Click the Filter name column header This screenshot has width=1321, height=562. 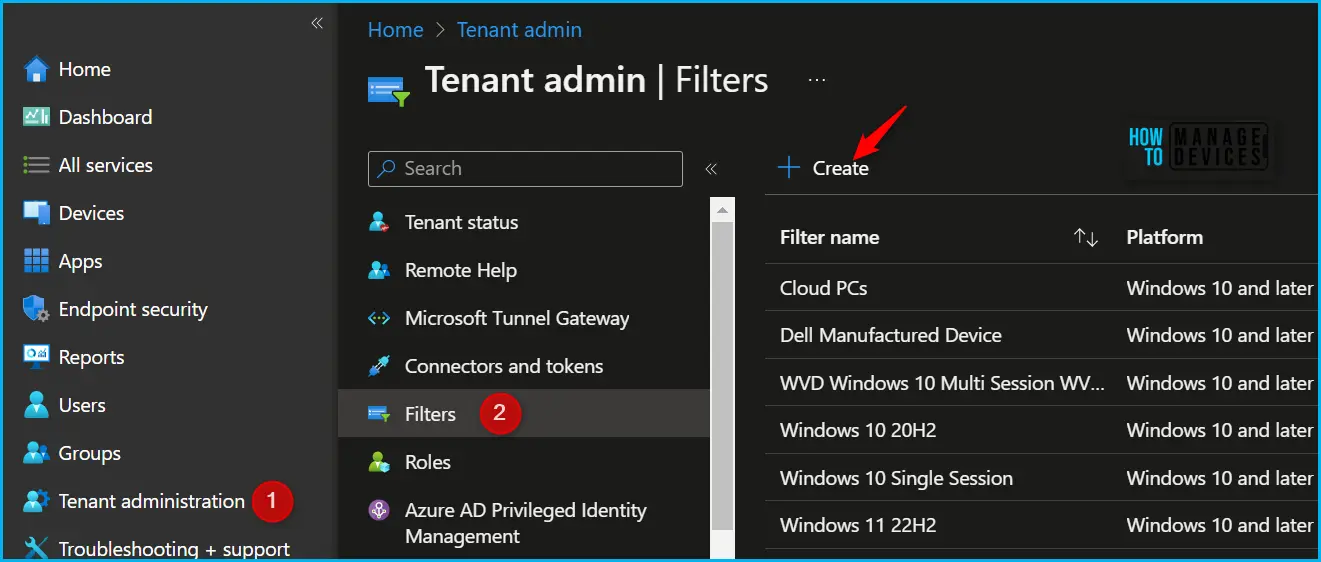coord(829,237)
